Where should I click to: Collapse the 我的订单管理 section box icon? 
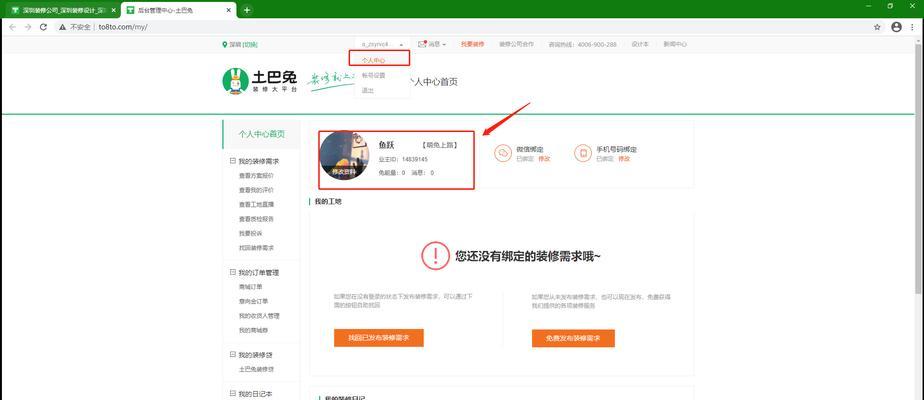232,273
